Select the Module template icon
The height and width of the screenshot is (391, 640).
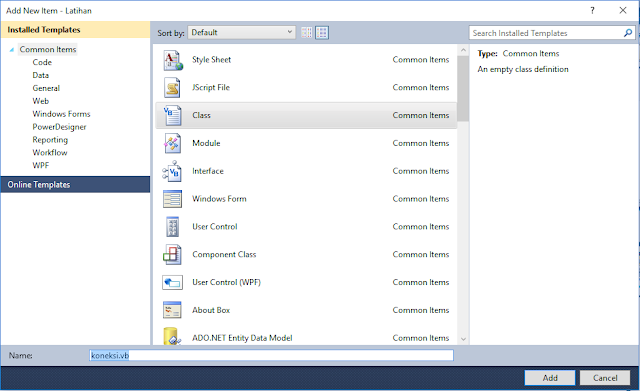pos(172,143)
